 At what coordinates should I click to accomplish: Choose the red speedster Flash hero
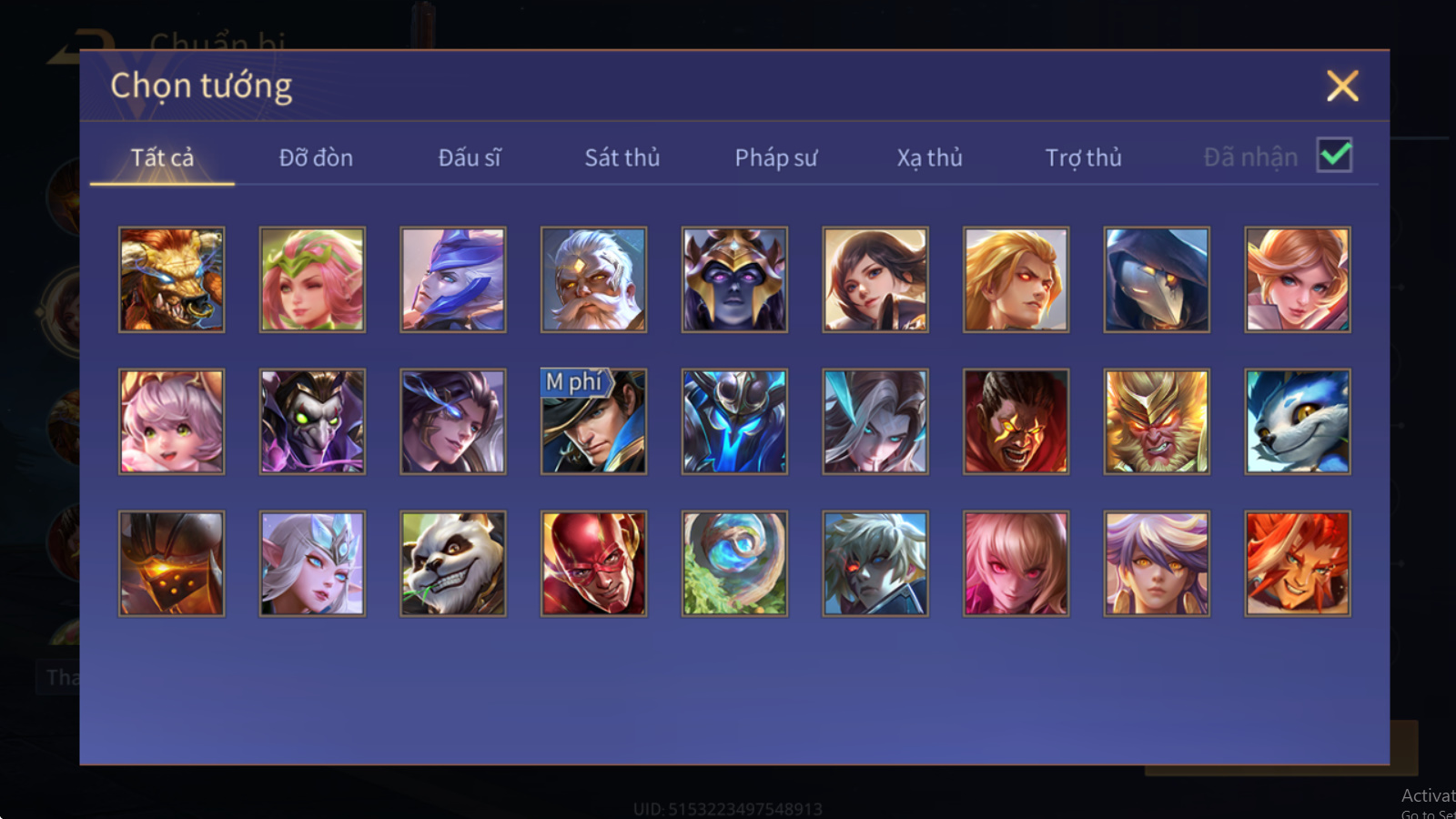click(593, 563)
